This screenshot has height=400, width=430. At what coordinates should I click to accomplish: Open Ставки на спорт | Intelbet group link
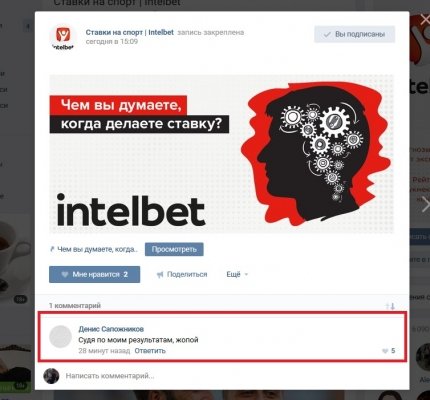(130, 32)
